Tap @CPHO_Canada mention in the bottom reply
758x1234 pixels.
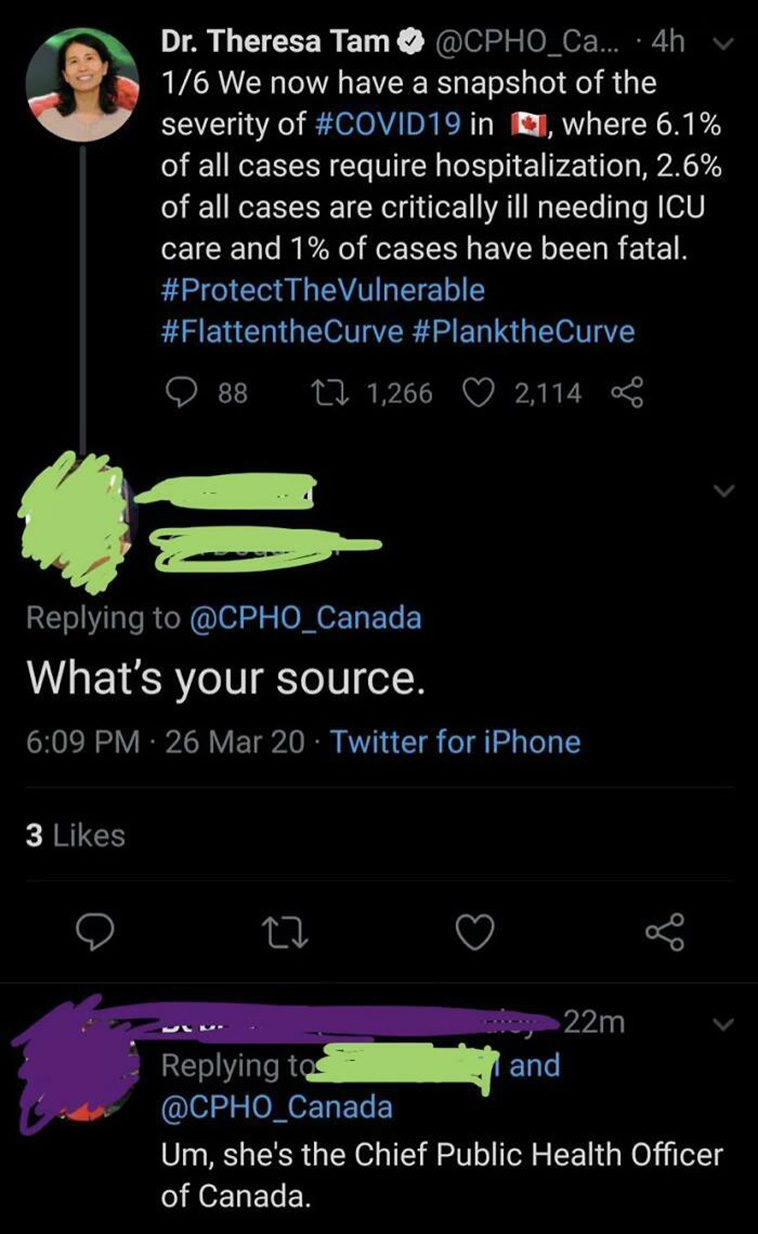(x=277, y=1107)
